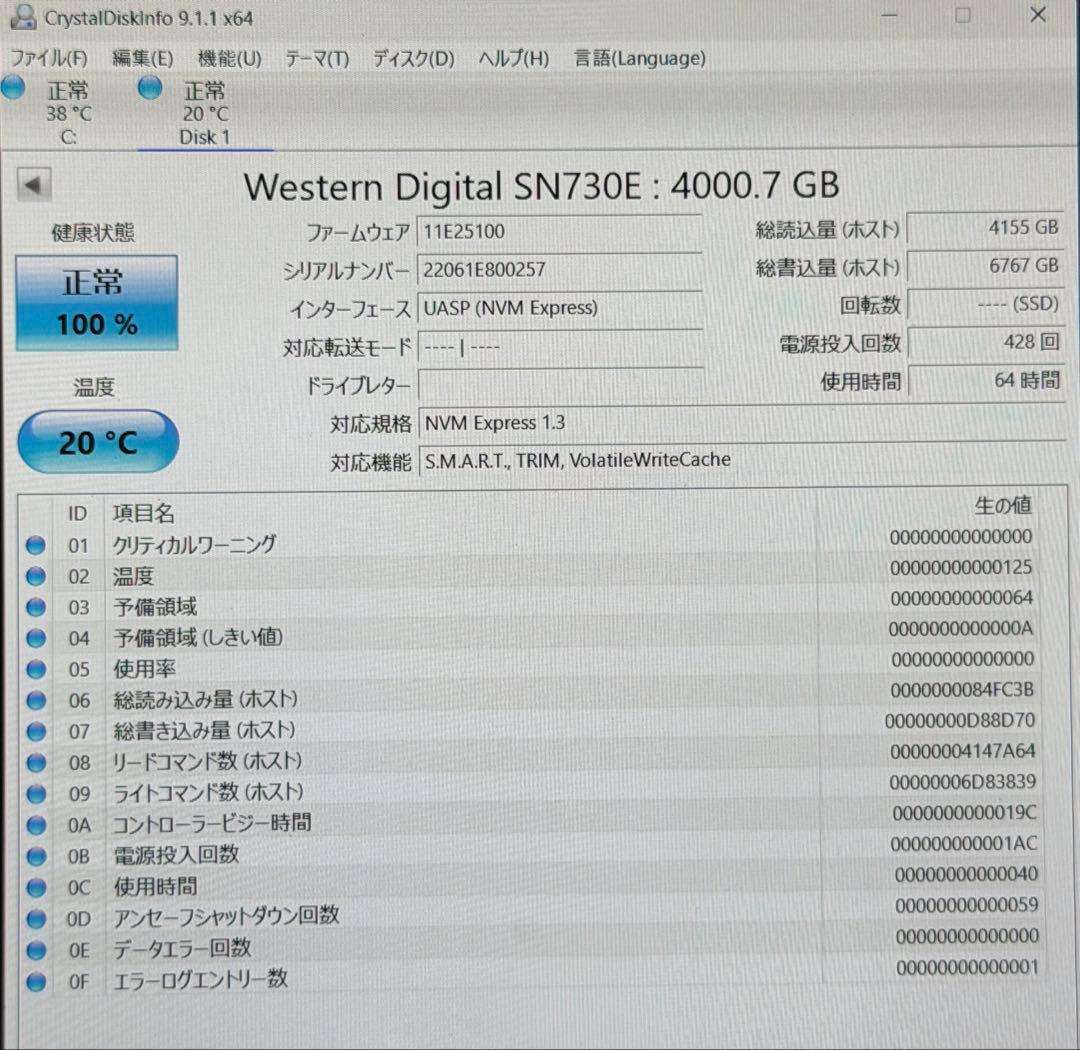Open the ファイル(F) menu
The image size is (1080, 1050).
click(x=49, y=59)
